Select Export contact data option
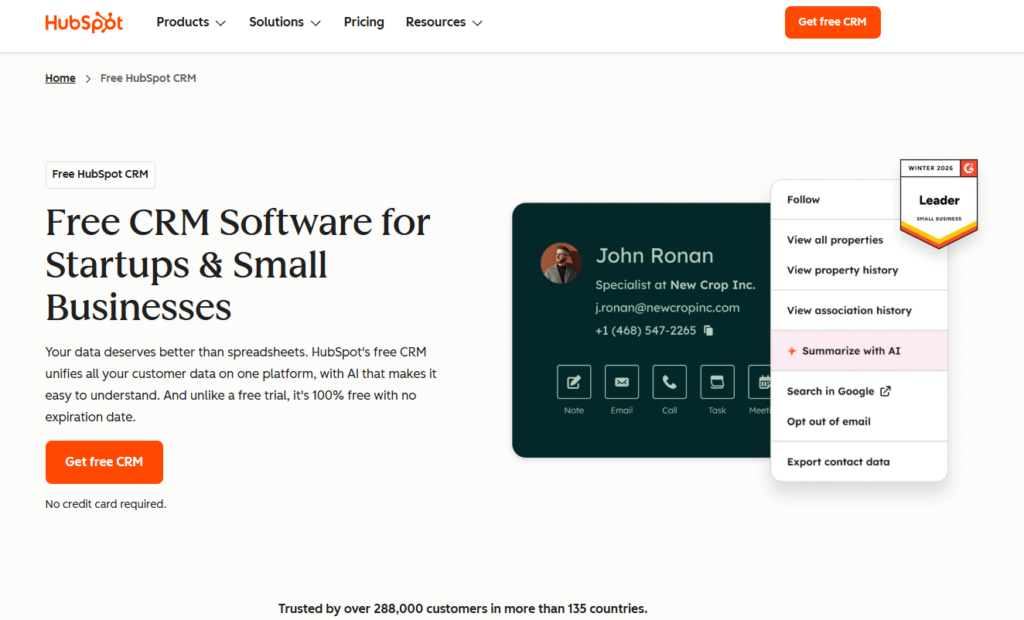The image size is (1024, 620). pos(838,462)
